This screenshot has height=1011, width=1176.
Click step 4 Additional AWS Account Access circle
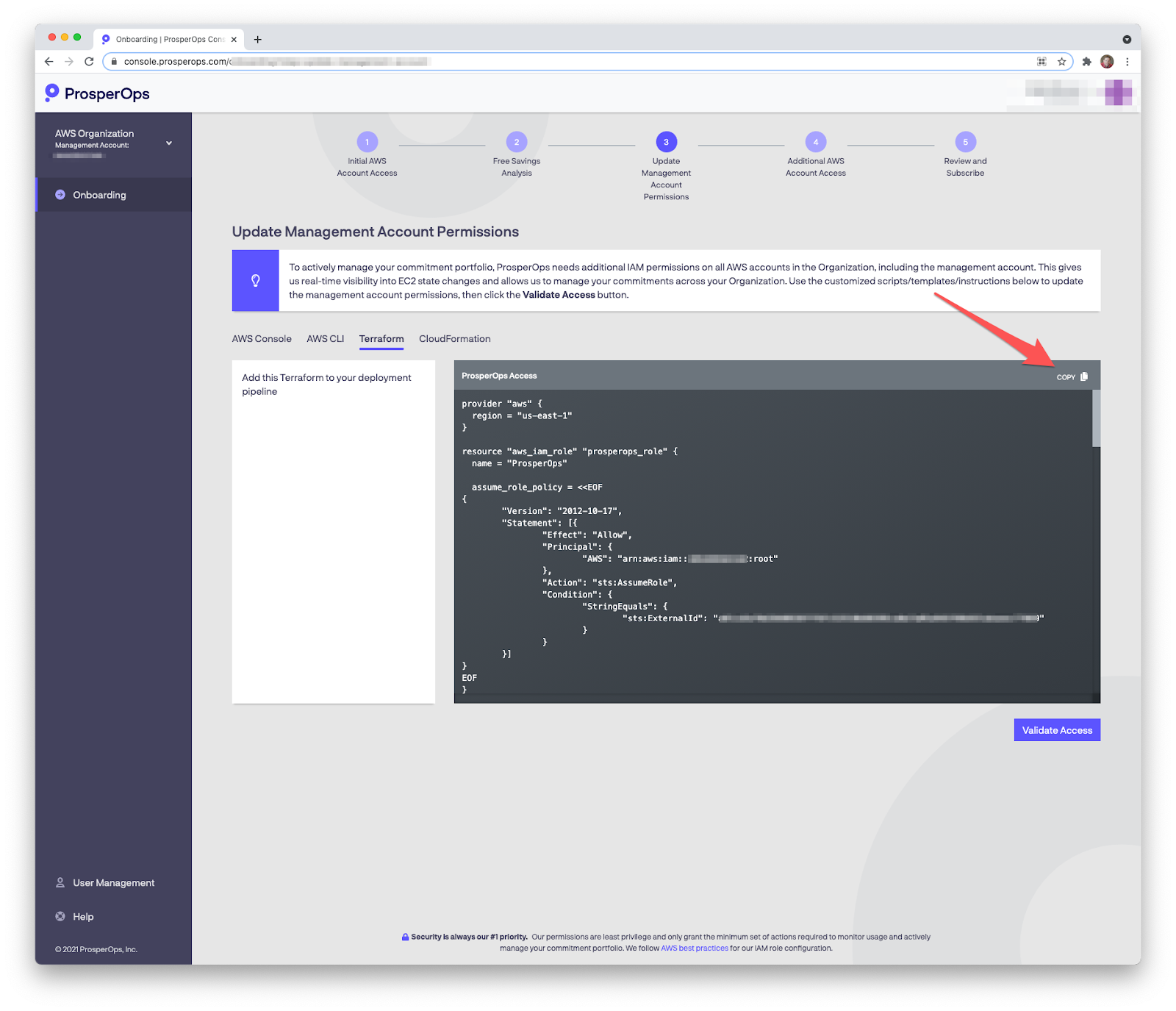pos(816,142)
